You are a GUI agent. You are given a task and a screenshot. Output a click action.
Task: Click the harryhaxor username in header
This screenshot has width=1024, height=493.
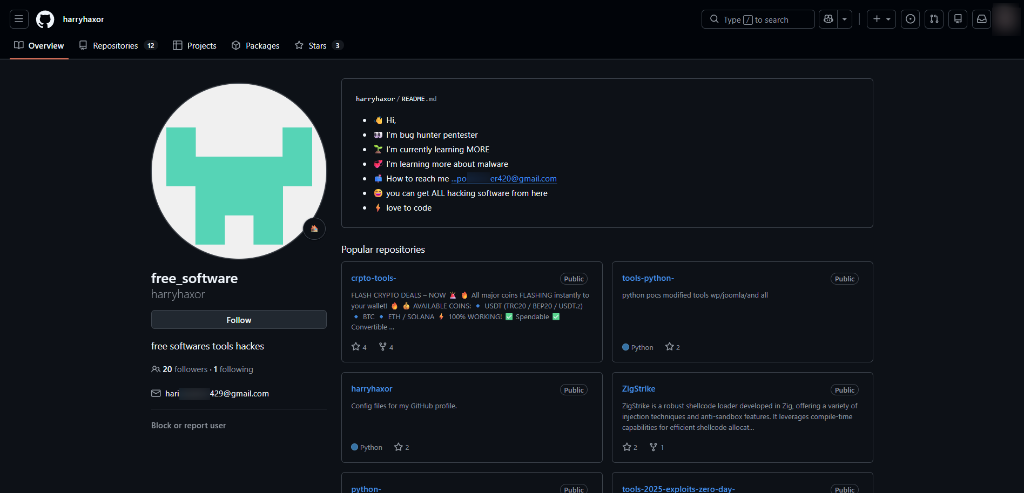[x=82, y=20]
